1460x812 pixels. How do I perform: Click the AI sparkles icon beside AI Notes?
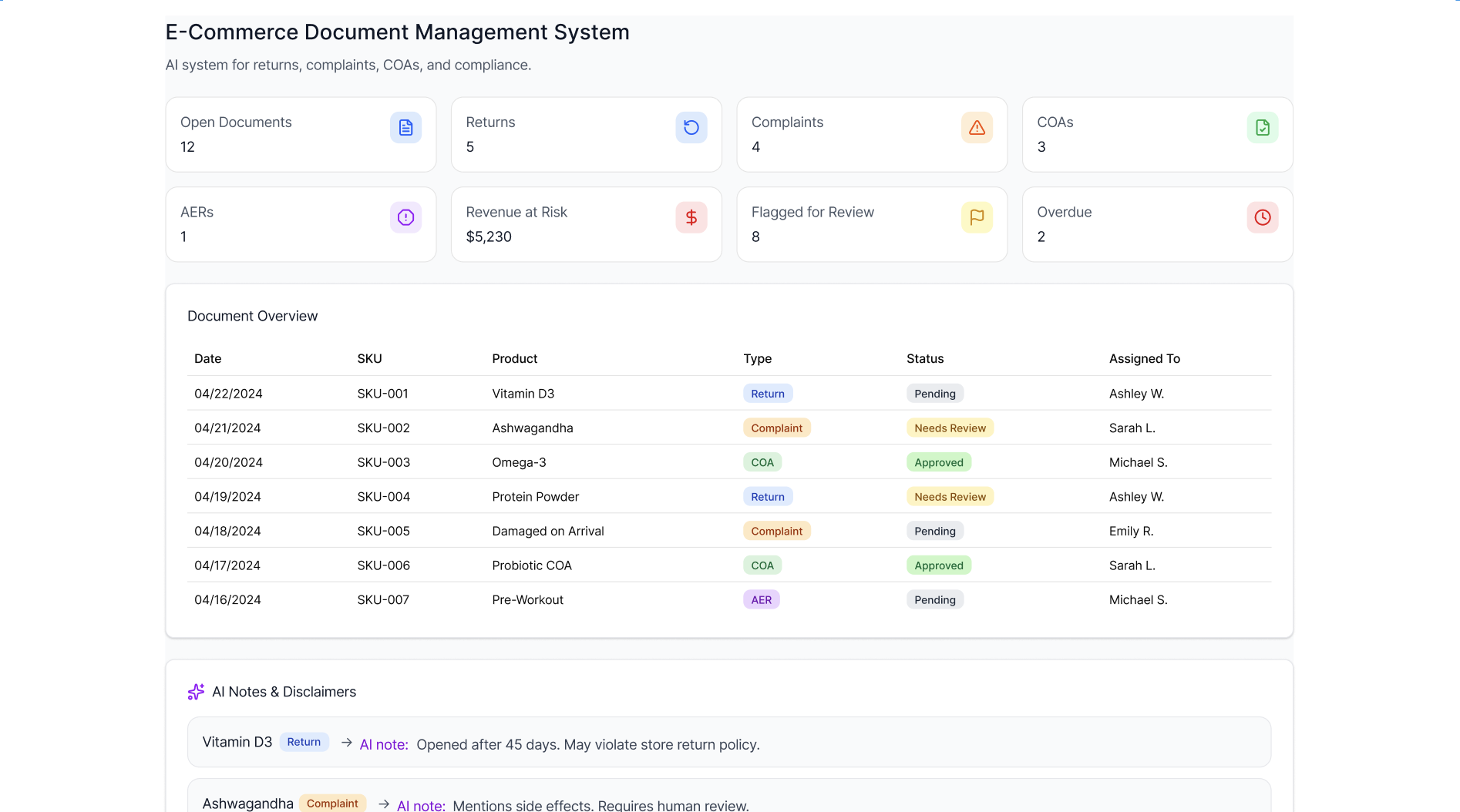[196, 692]
